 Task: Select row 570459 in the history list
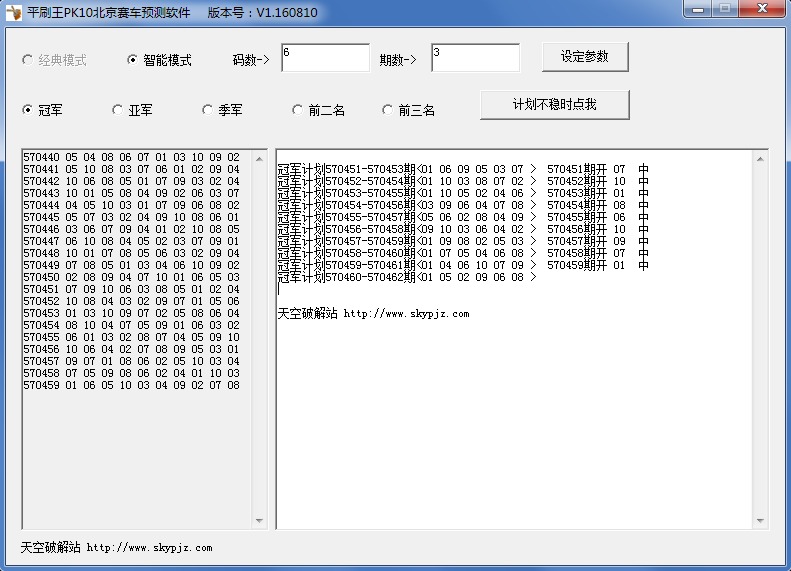click(x=131, y=385)
